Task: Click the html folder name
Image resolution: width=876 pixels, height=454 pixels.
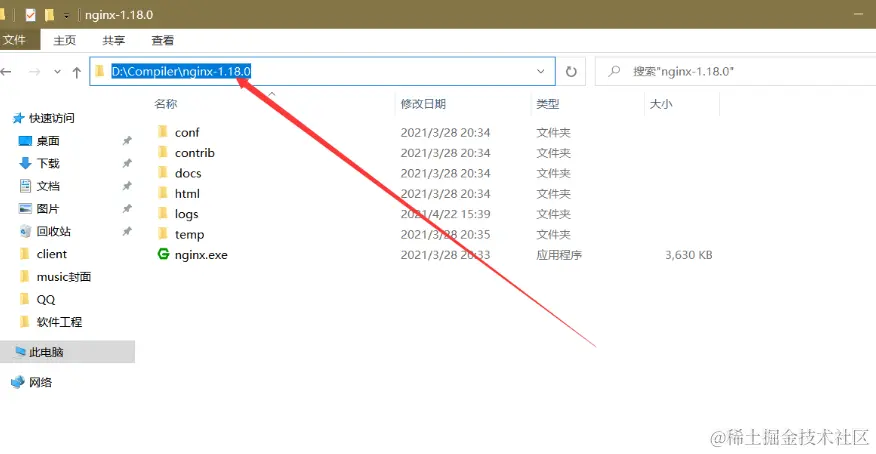Action: (187, 194)
